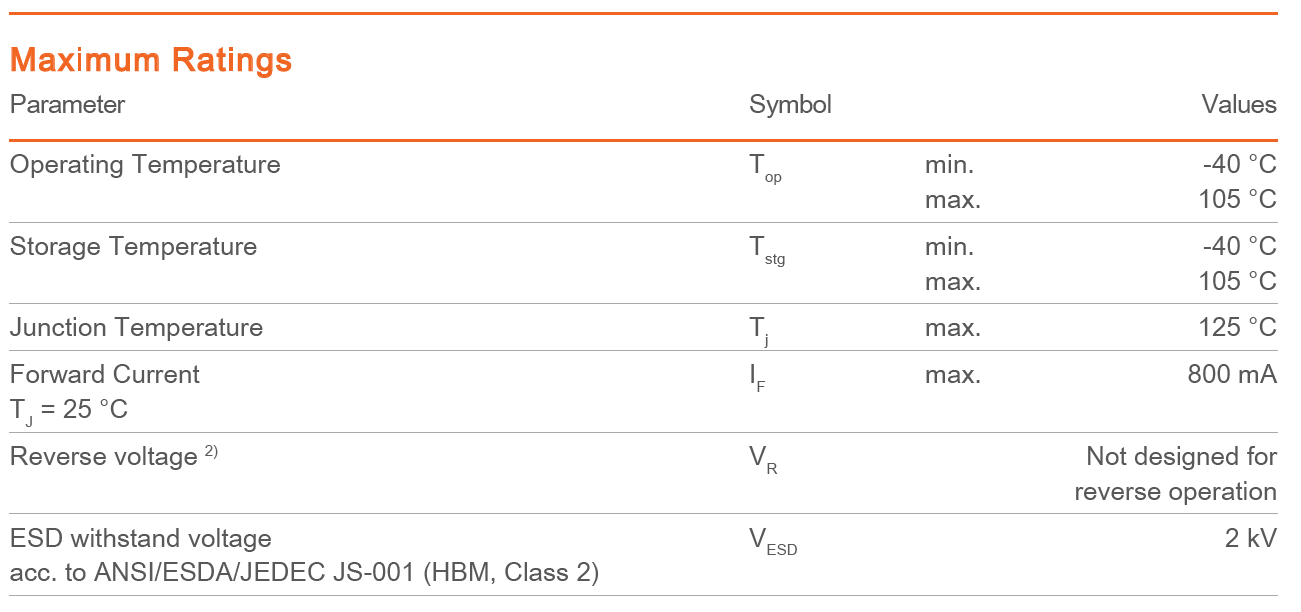Click the VESD symbol

click(774, 542)
